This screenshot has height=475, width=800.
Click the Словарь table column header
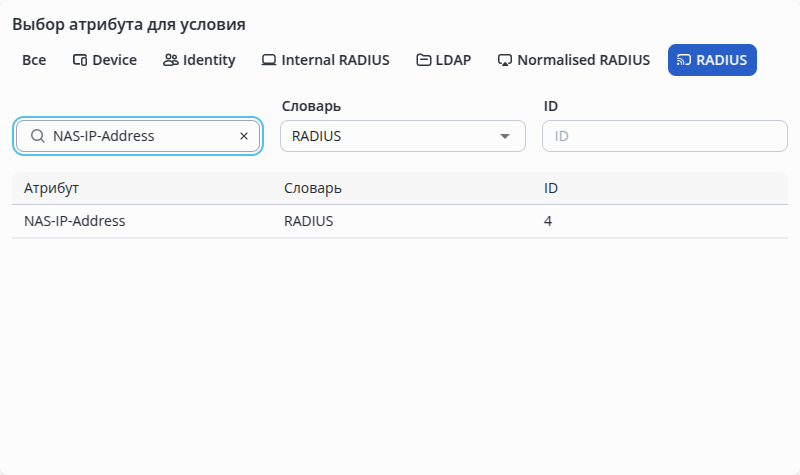click(313, 188)
